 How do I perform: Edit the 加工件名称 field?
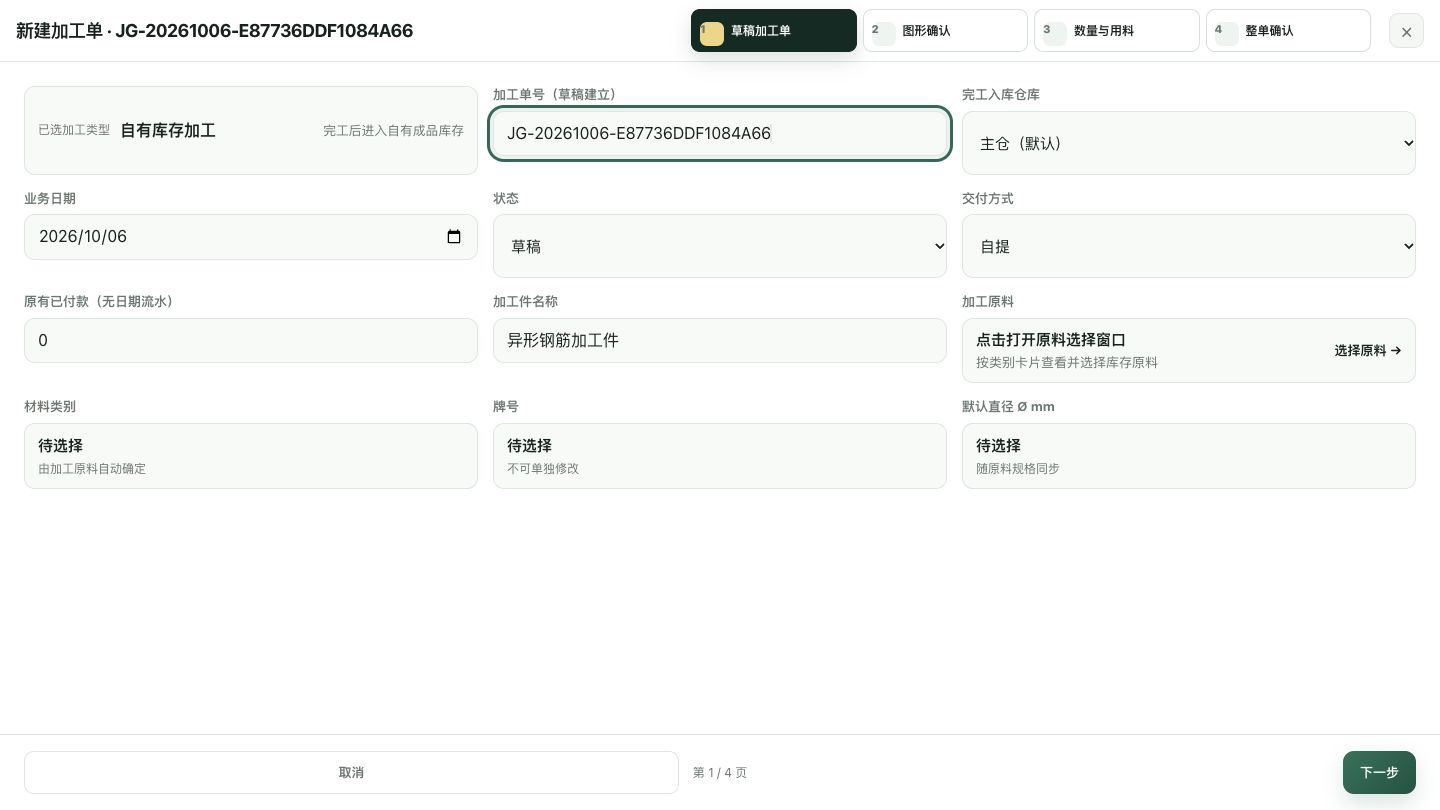pyautogui.click(x=720, y=341)
